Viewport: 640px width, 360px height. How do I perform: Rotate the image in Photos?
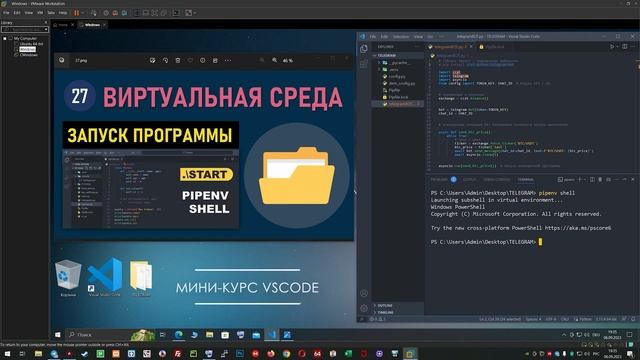[x=165, y=60]
